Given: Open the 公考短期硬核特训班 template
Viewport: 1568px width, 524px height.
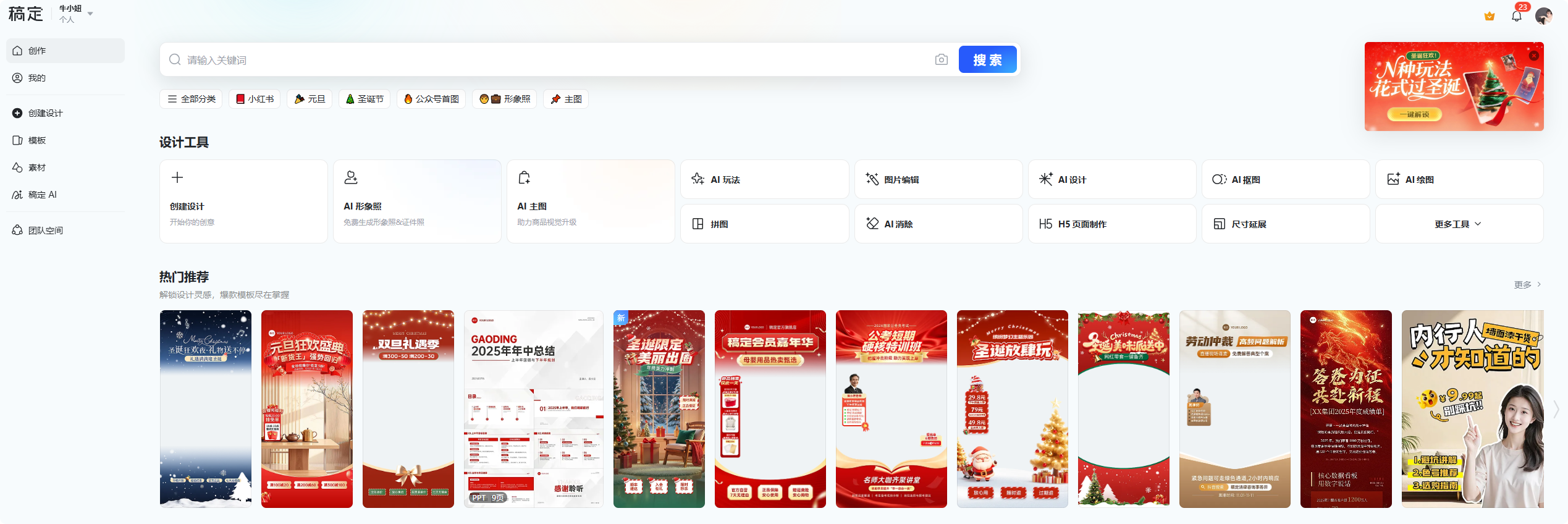Looking at the screenshot, I should tap(891, 408).
